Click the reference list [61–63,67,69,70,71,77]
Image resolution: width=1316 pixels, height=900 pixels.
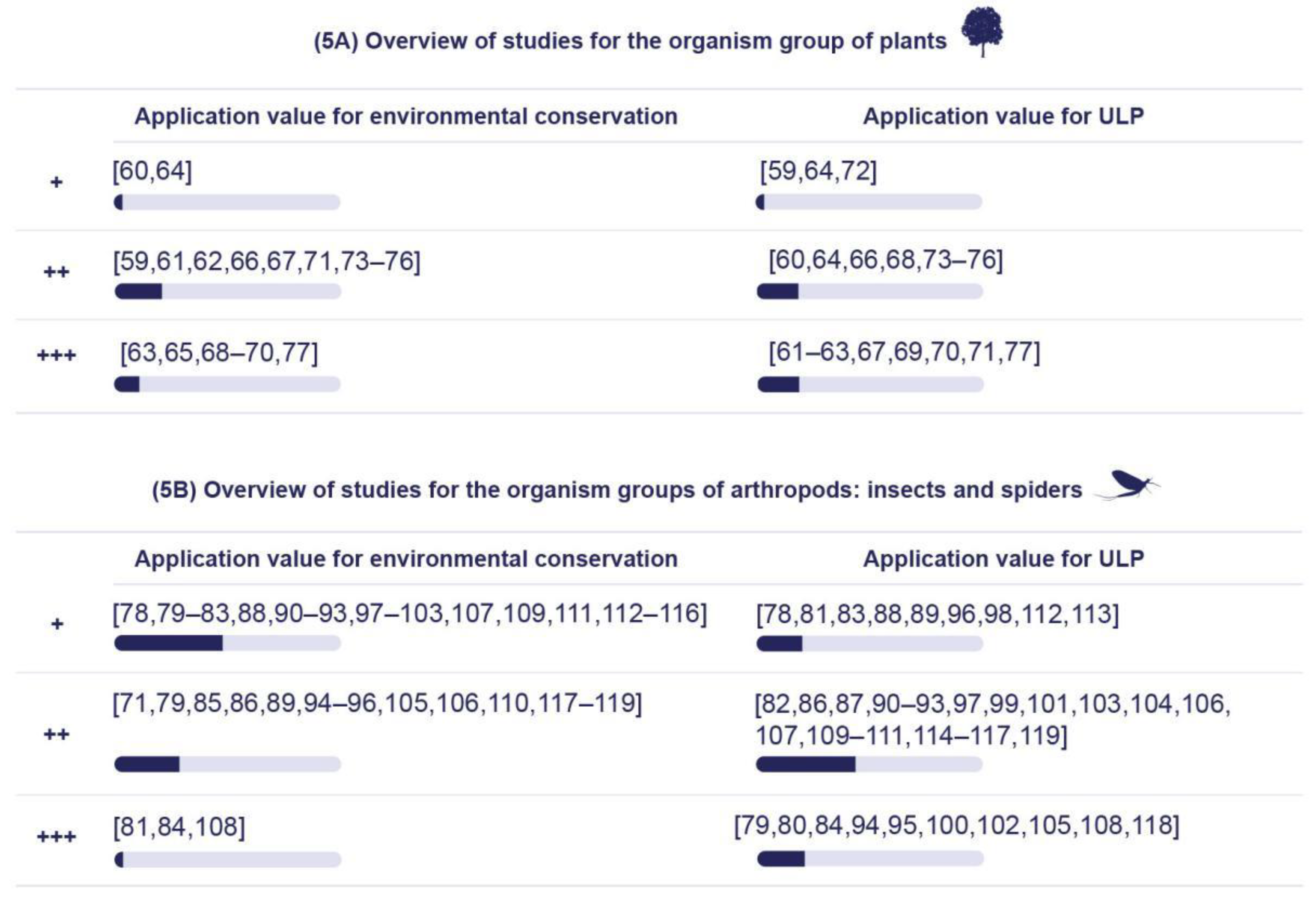(904, 352)
